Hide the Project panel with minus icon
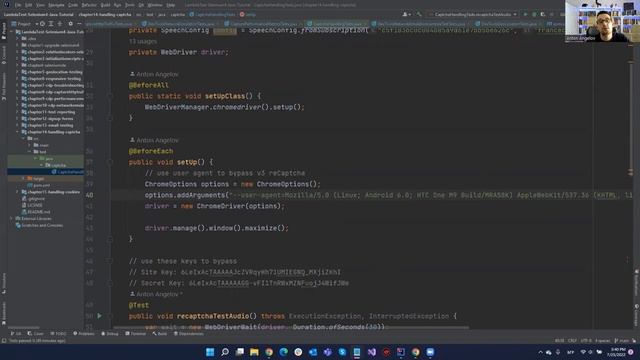 click(79, 24)
